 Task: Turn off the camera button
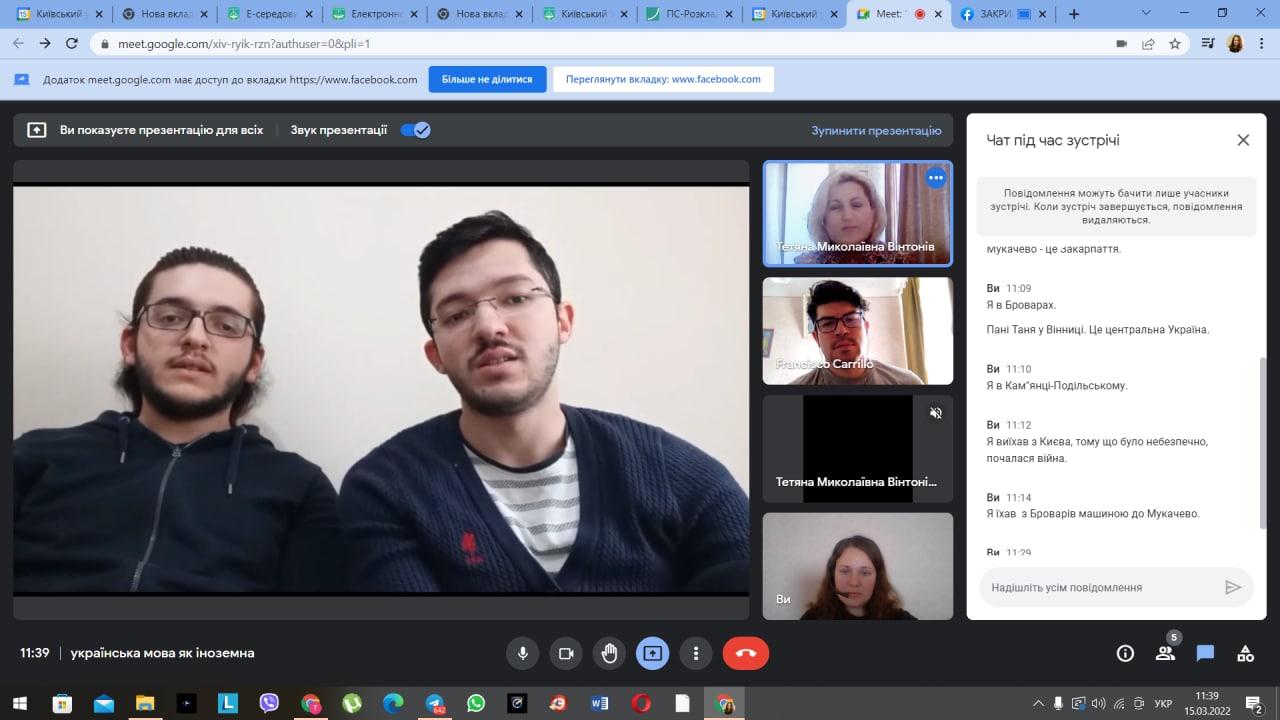pyautogui.click(x=566, y=653)
